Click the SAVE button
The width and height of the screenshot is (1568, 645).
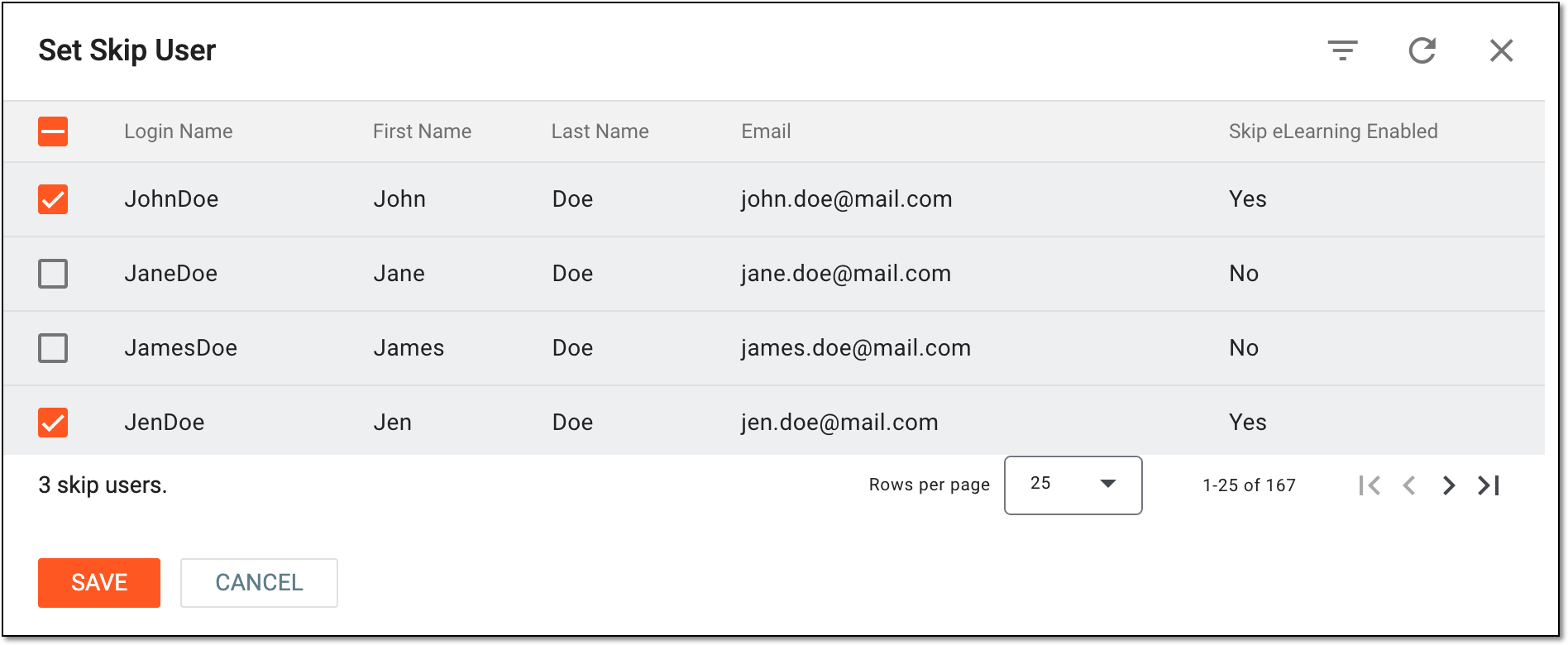(99, 583)
